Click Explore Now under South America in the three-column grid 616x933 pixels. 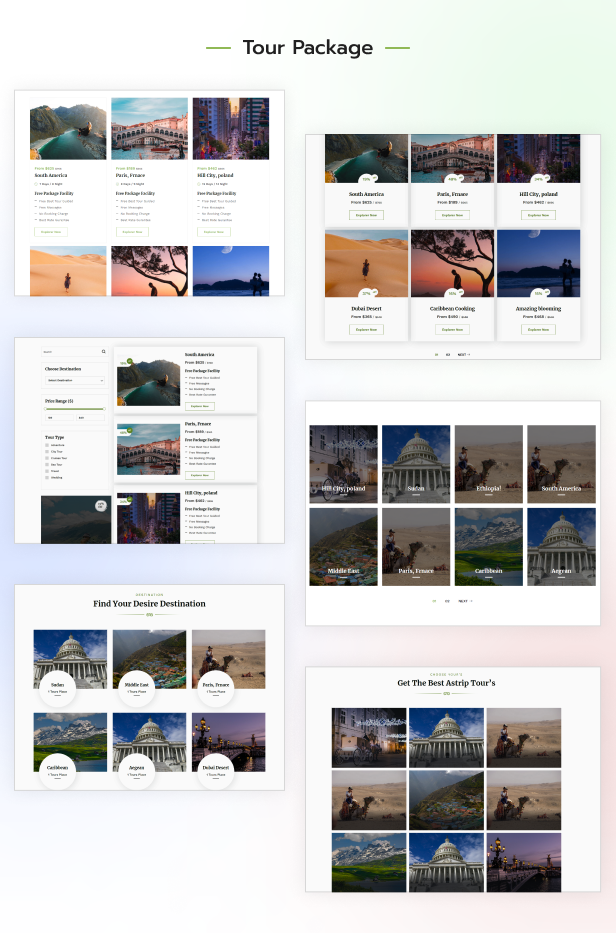(51, 231)
